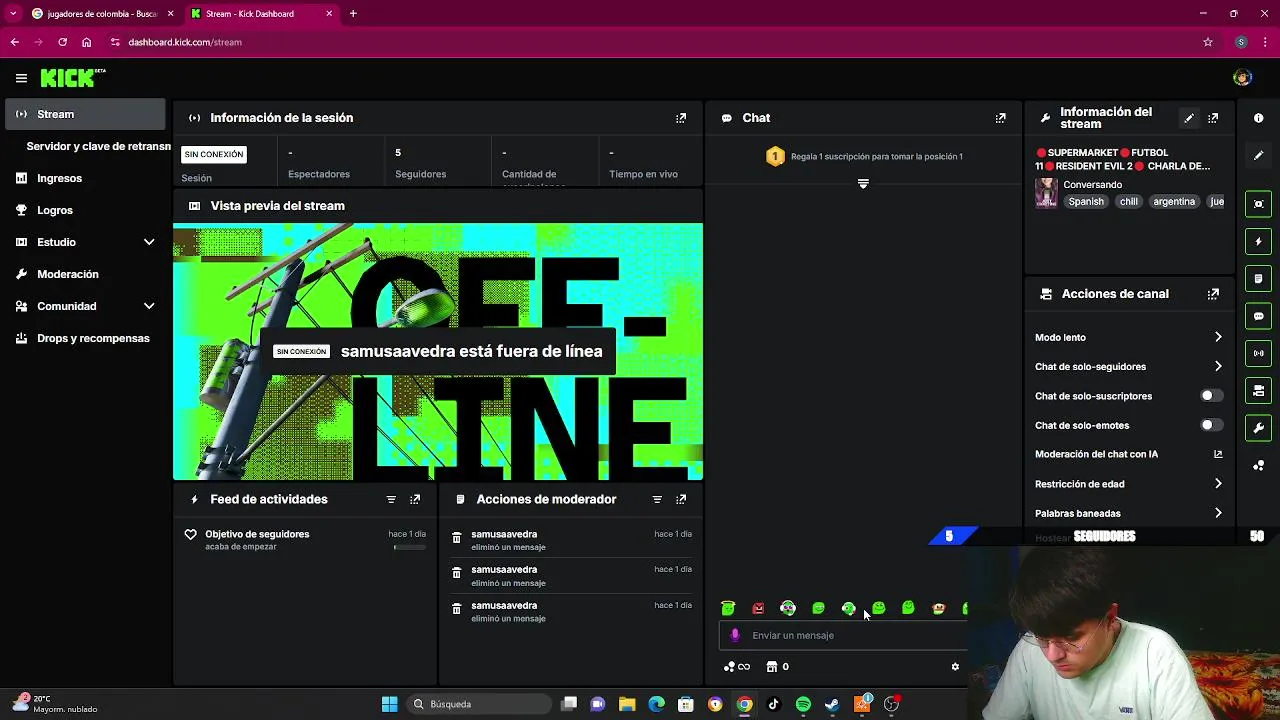Pop out the Acciones de canal panel
The width and height of the screenshot is (1280, 720).
(1213, 294)
